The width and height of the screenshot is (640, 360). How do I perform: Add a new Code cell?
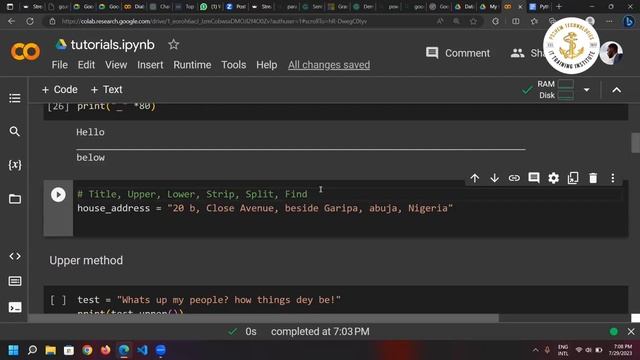[60, 89]
